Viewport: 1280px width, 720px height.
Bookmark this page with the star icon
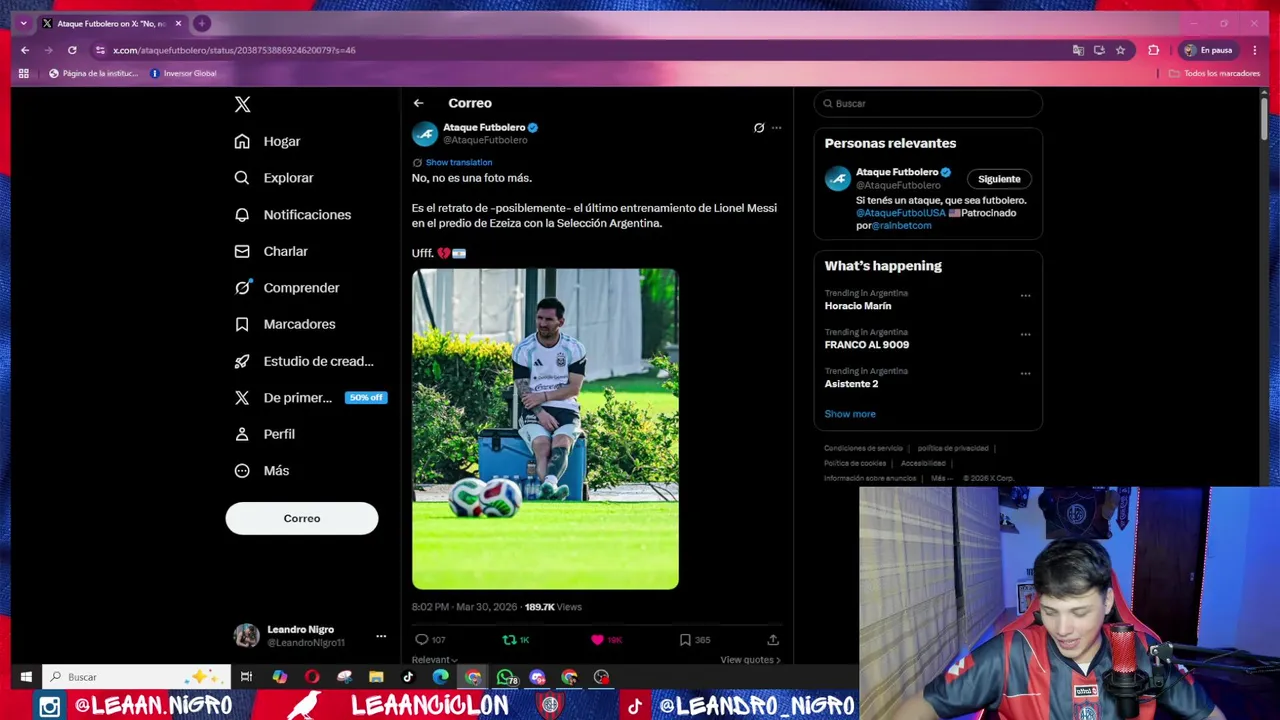1120,50
